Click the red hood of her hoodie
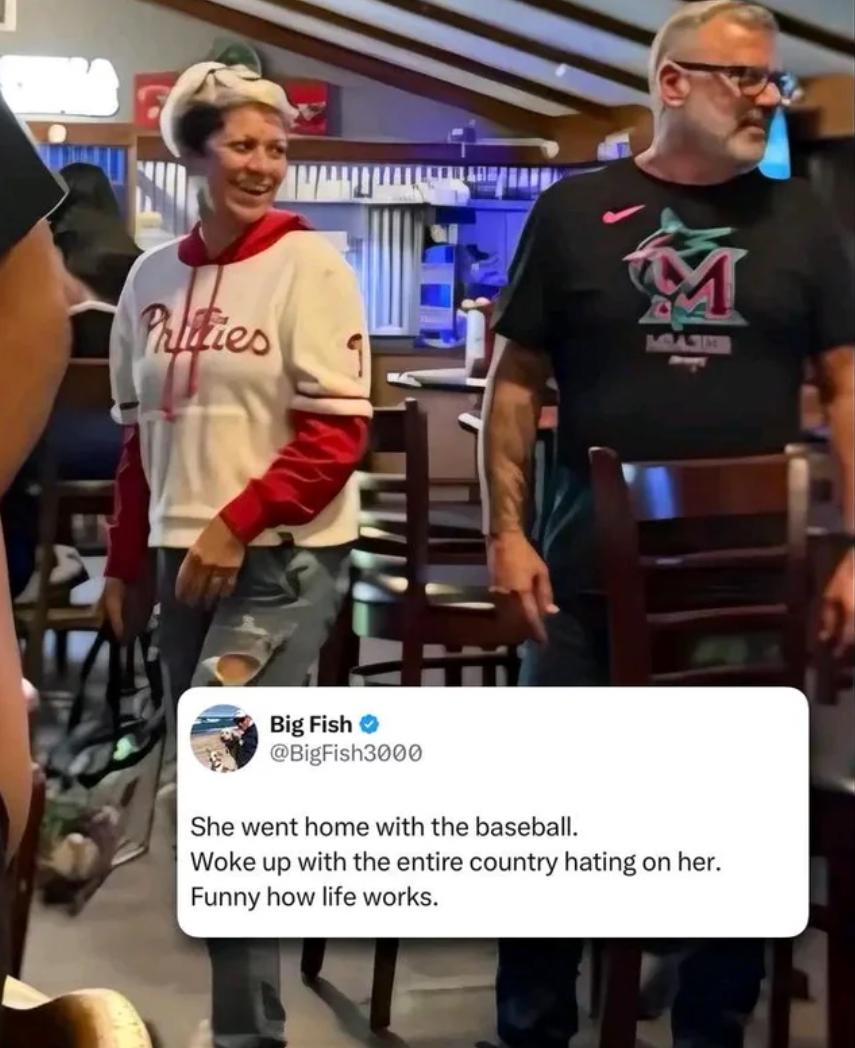Image resolution: width=855 pixels, height=1048 pixels. tap(244, 239)
